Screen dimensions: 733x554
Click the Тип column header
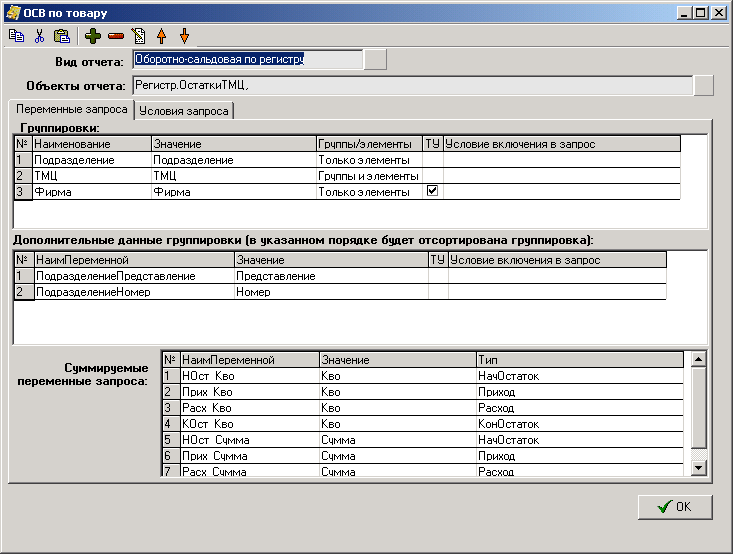pyautogui.click(x=580, y=360)
